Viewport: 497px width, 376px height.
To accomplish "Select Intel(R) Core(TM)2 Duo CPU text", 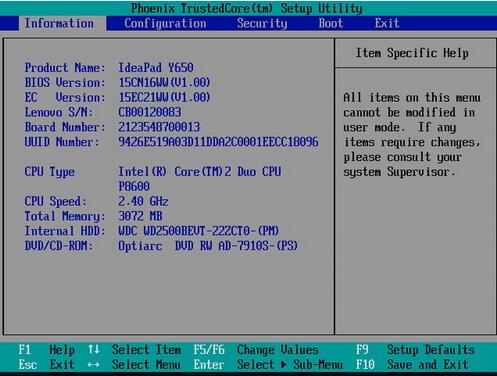I will [x=200, y=172].
